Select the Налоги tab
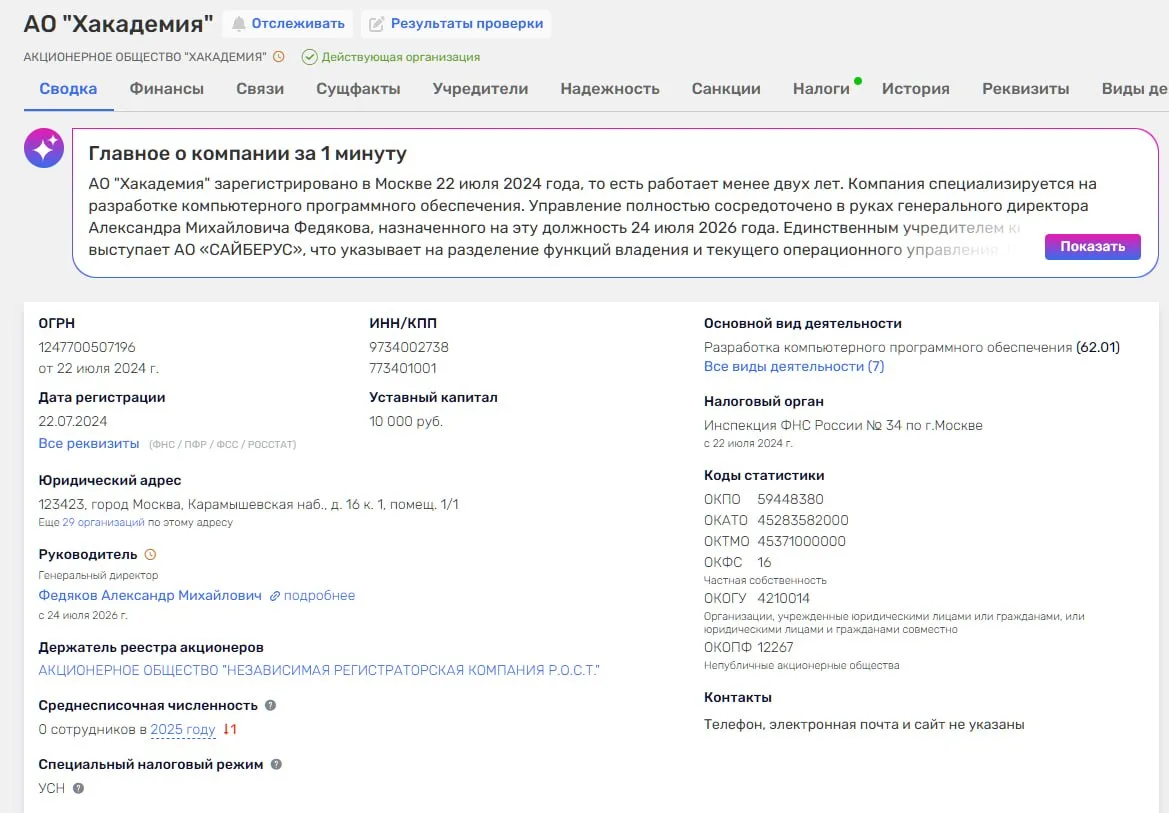1169x813 pixels. click(x=821, y=89)
